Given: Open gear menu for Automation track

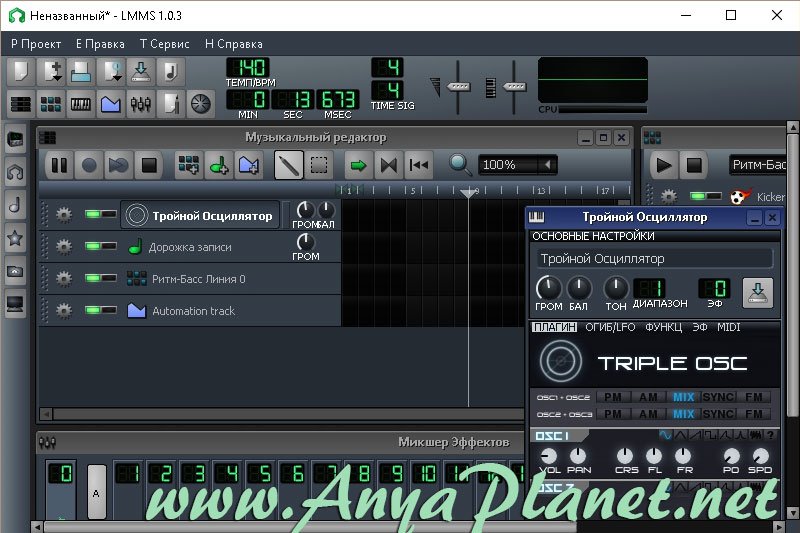Looking at the screenshot, I should (64, 310).
